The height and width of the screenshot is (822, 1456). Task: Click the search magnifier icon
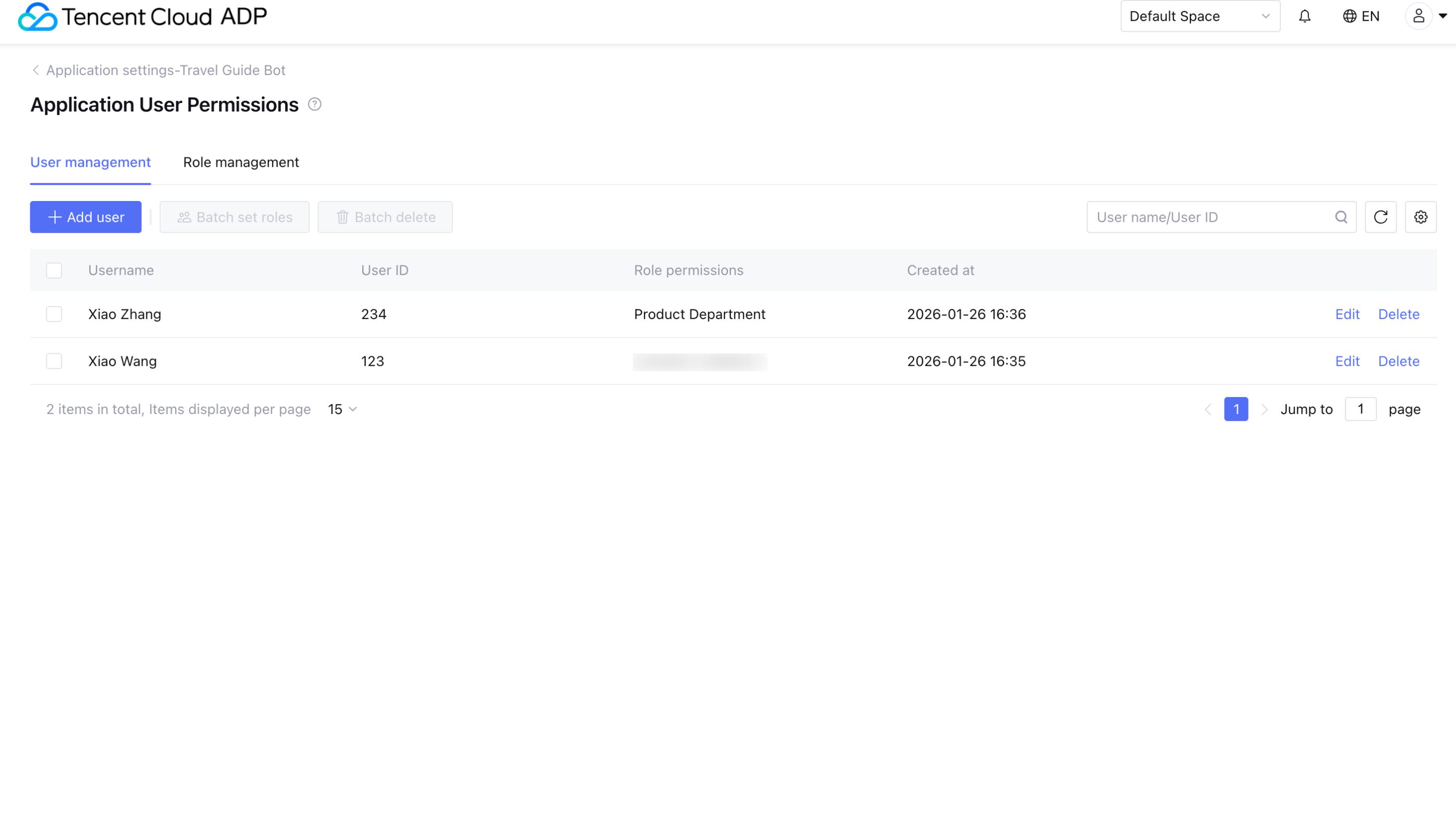click(x=1341, y=217)
